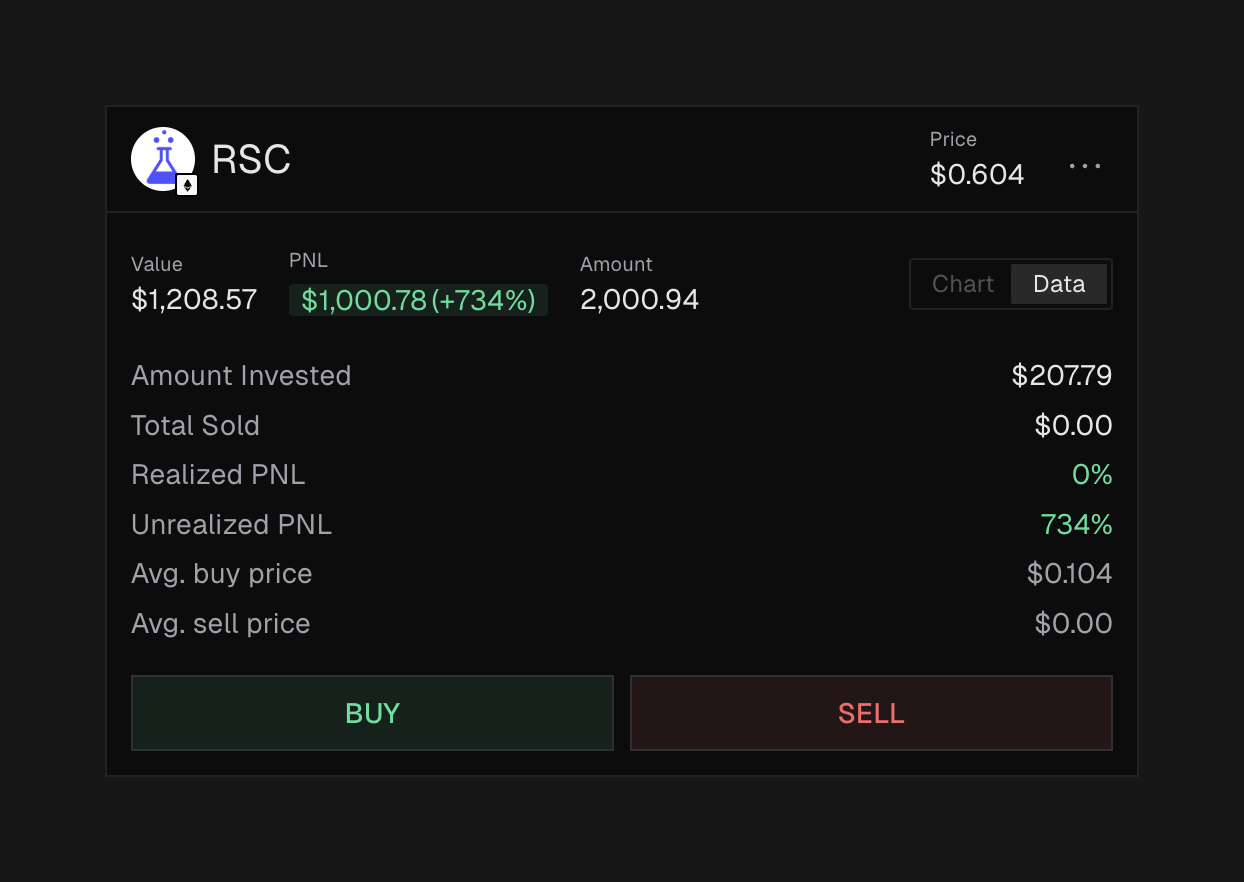Viewport: 1244px width, 882px height.
Task: Click the Total Sold row label
Action: 195,426
